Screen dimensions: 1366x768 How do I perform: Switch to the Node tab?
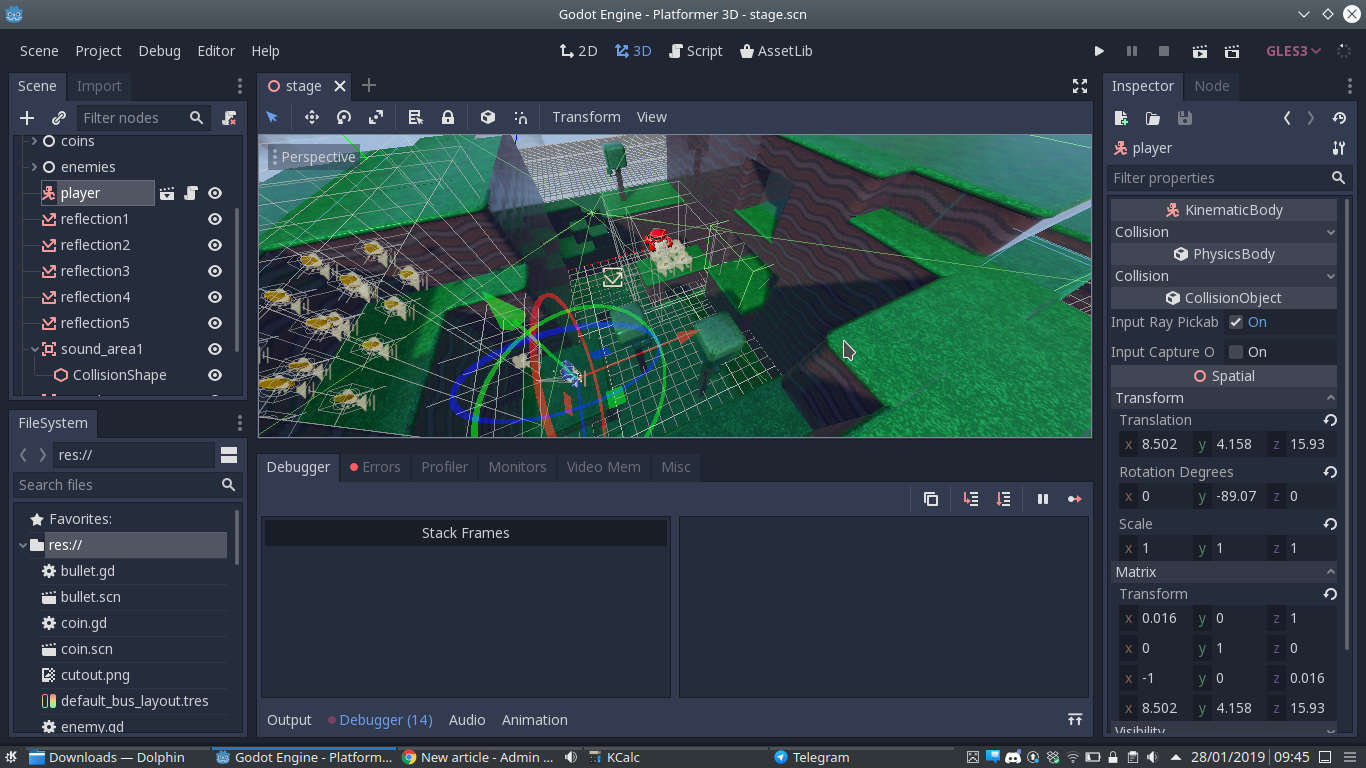point(1212,86)
